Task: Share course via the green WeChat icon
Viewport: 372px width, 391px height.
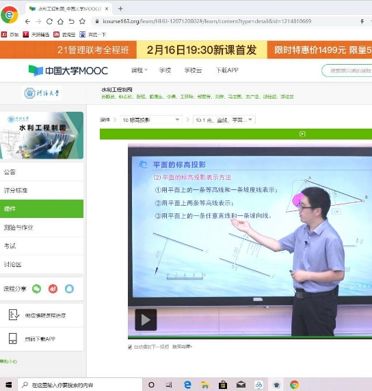Action: pos(37,289)
